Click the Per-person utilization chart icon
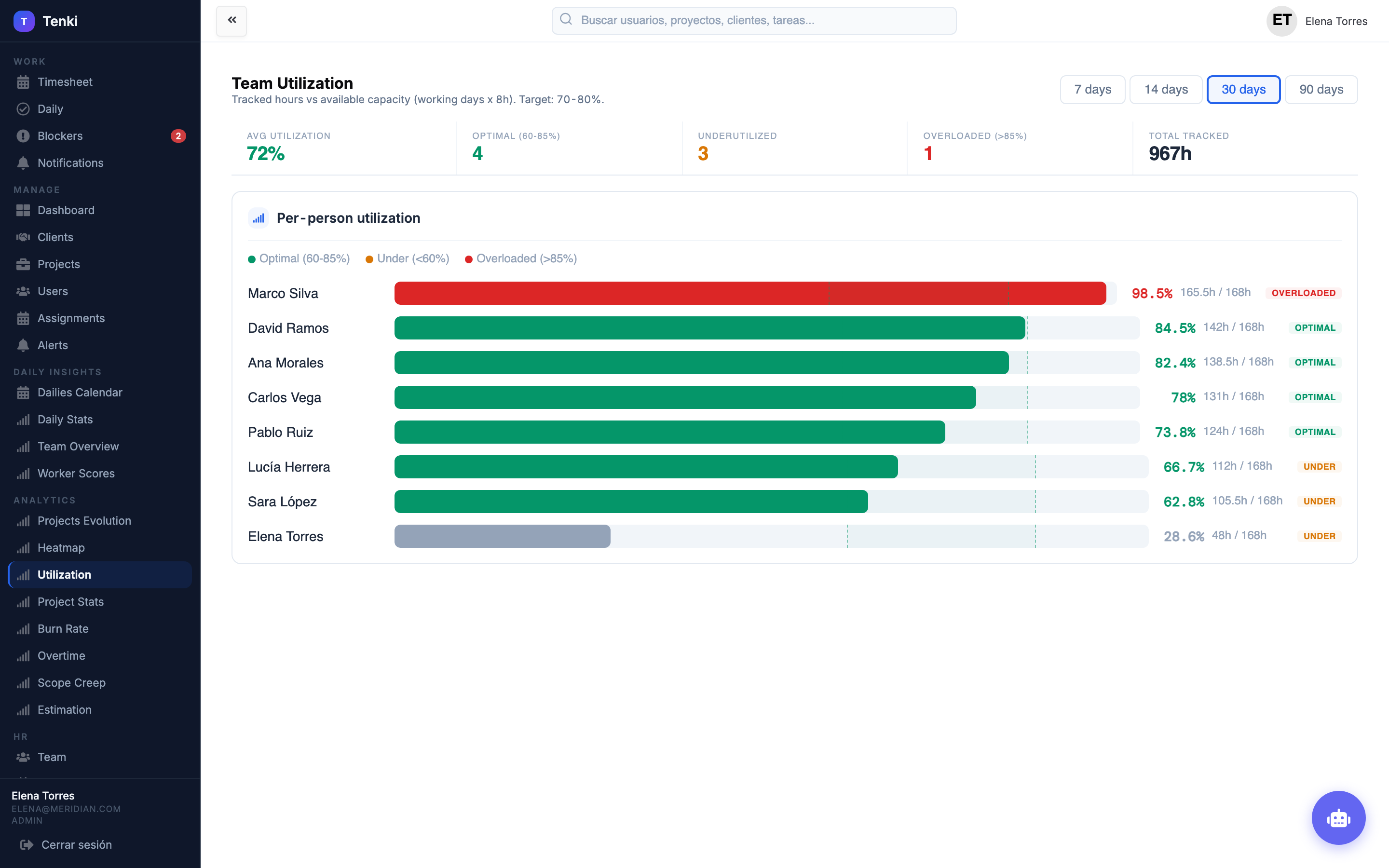The image size is (1389, 868). [259, 218]
